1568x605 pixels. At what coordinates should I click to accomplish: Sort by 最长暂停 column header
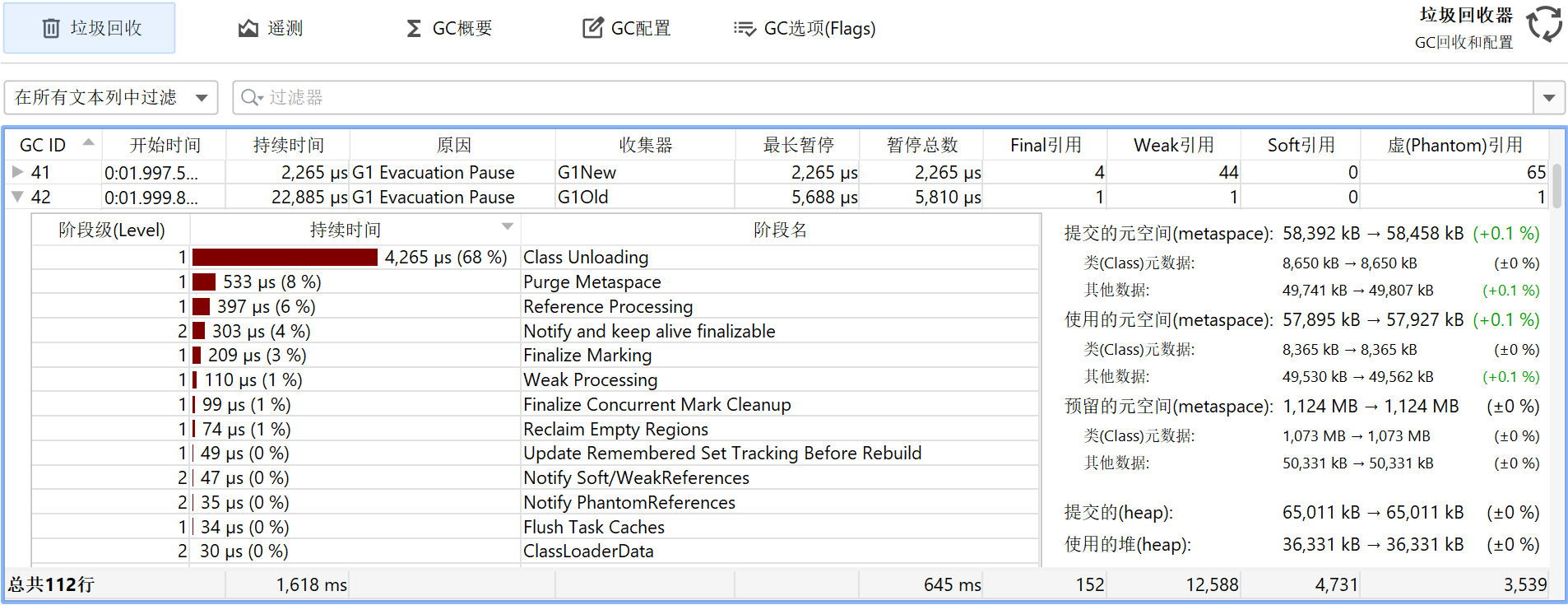[x=797, y=145]
